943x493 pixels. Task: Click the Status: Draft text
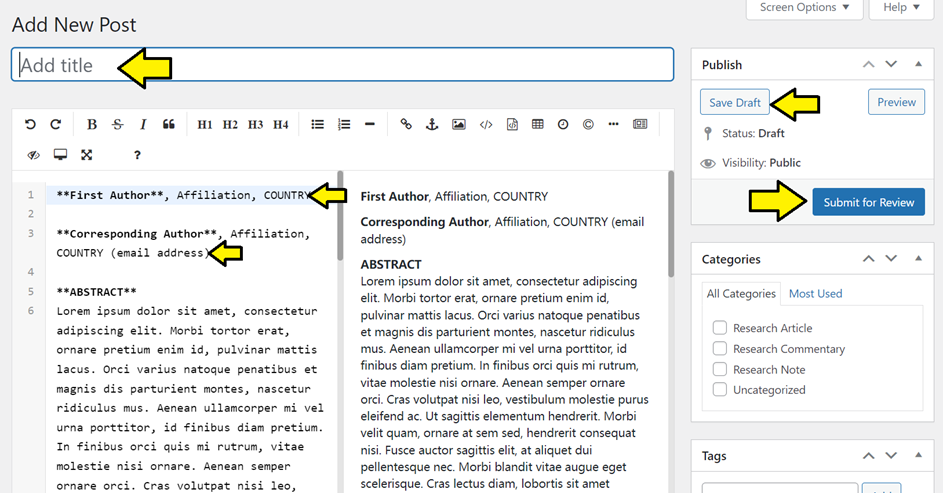tap(753, 133)
